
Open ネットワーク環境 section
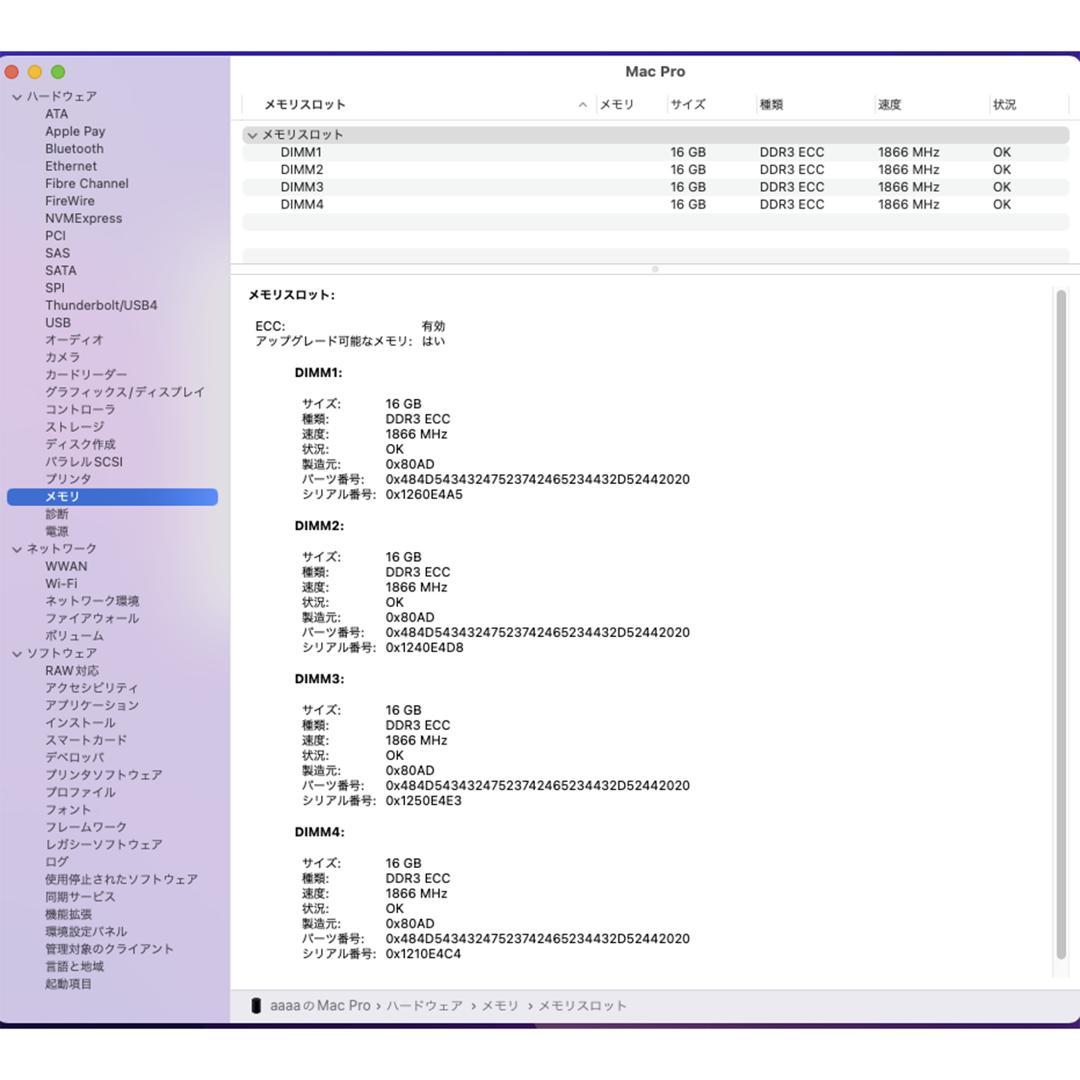point(92,601)
